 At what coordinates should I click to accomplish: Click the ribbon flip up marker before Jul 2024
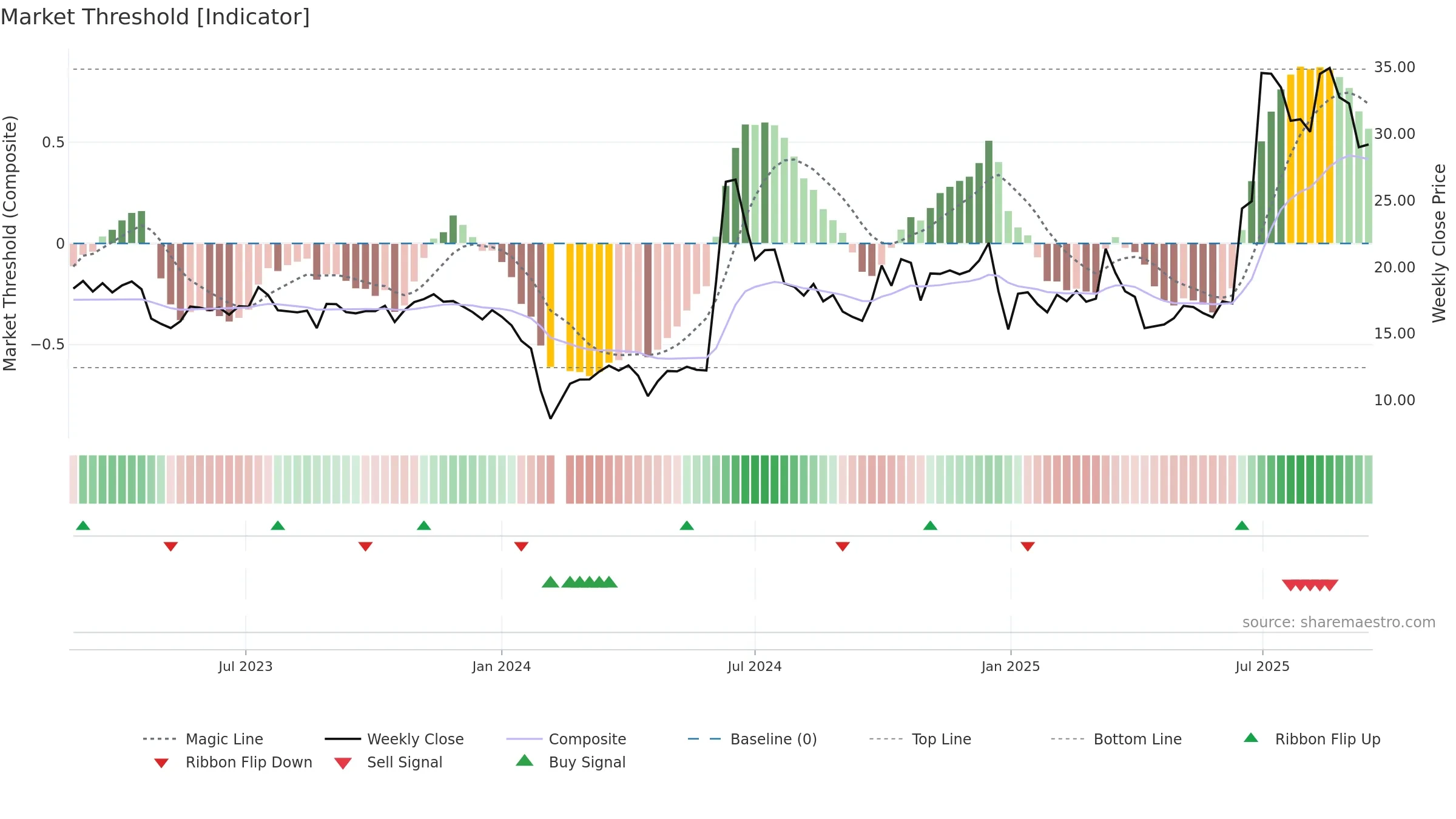[687, 525]
